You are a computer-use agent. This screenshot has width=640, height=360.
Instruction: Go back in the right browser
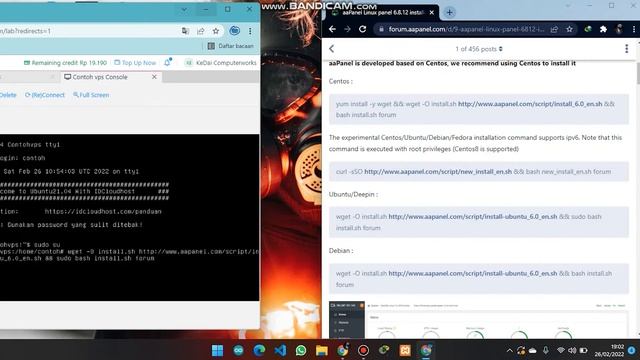(332, 29)
